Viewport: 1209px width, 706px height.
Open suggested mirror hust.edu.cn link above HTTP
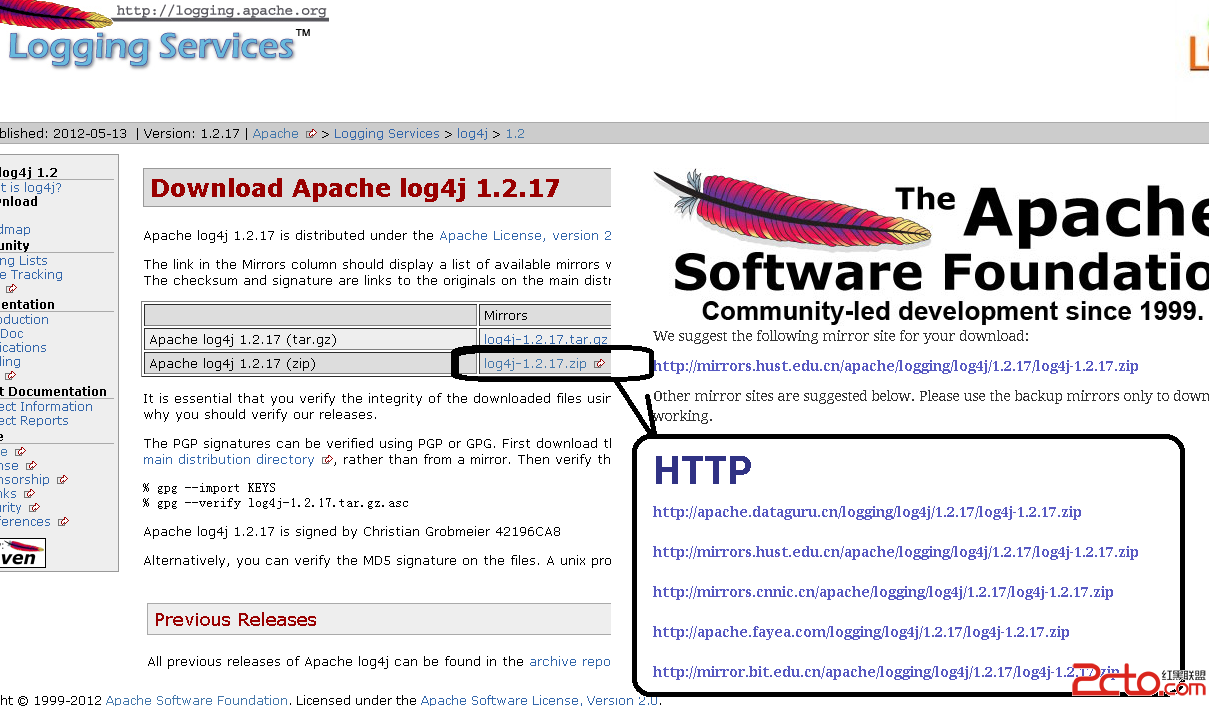pyautogui.click(x=895, y=366)
